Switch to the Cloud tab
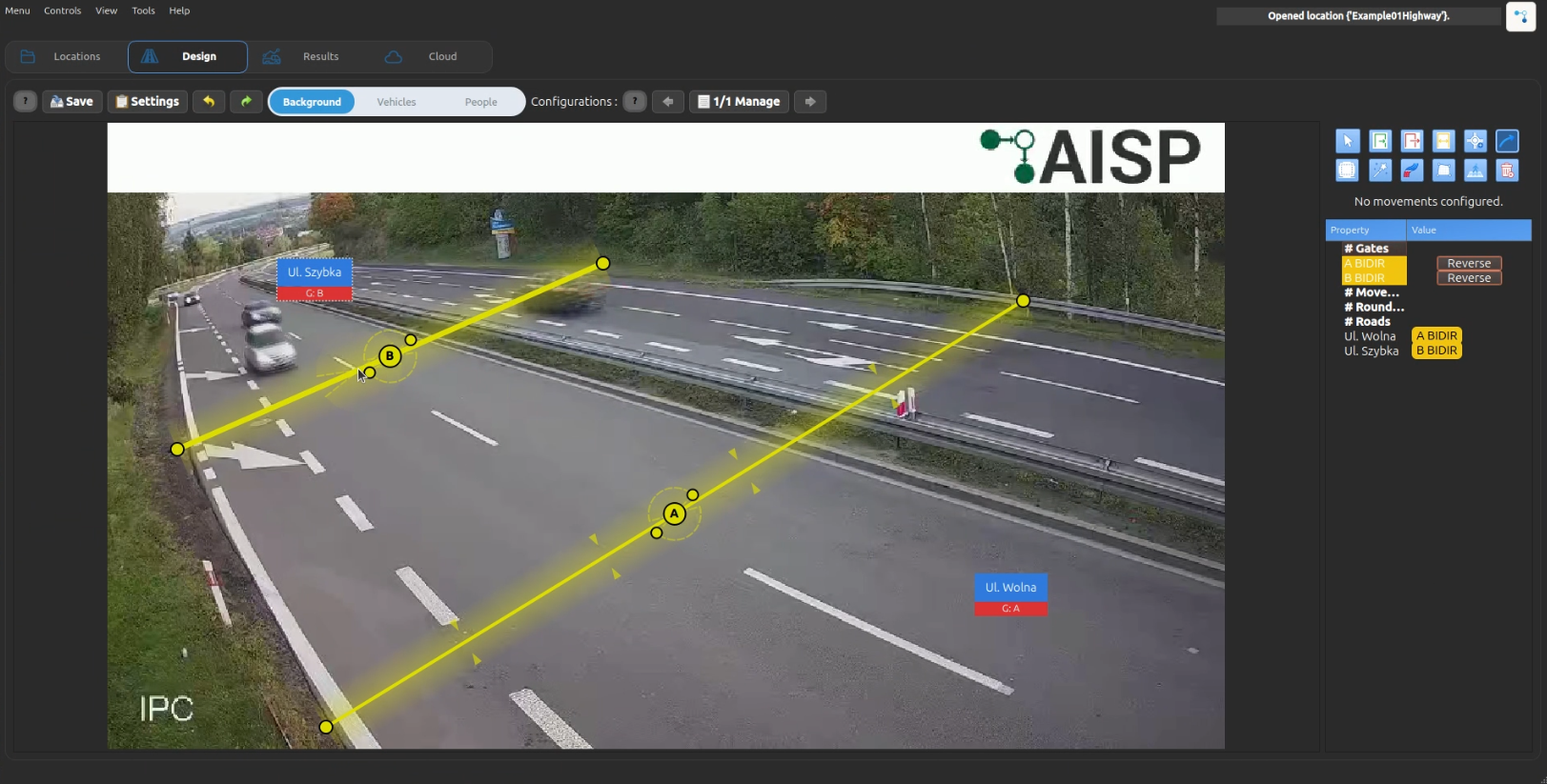The height and width of the screenshot is (784, 1547). (x=430, y=56)
